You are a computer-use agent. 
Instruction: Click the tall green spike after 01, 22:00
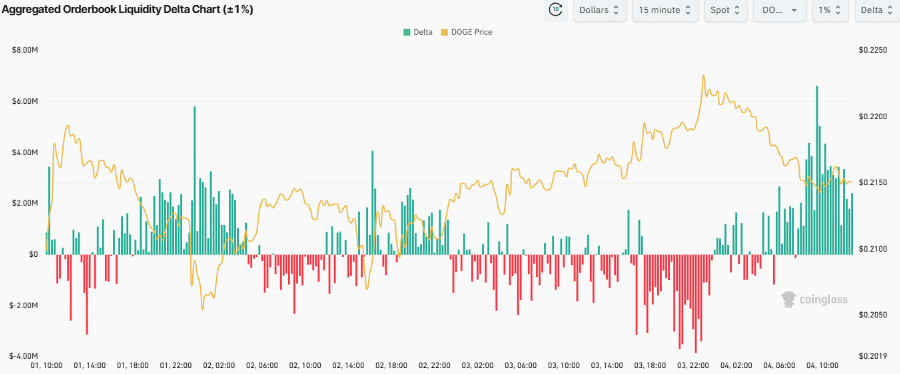(195, 180)
